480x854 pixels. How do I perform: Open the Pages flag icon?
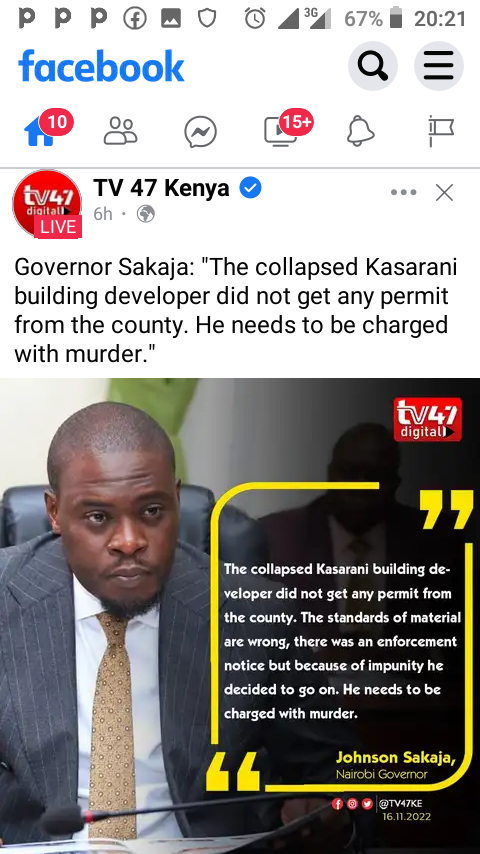point(441,131)
